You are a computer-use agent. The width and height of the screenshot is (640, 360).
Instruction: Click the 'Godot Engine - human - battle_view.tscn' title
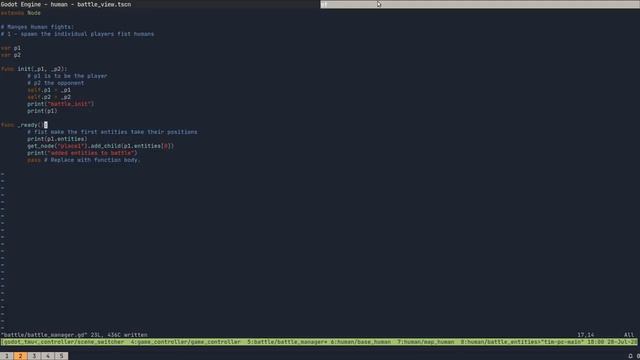(x=66, y=4)
